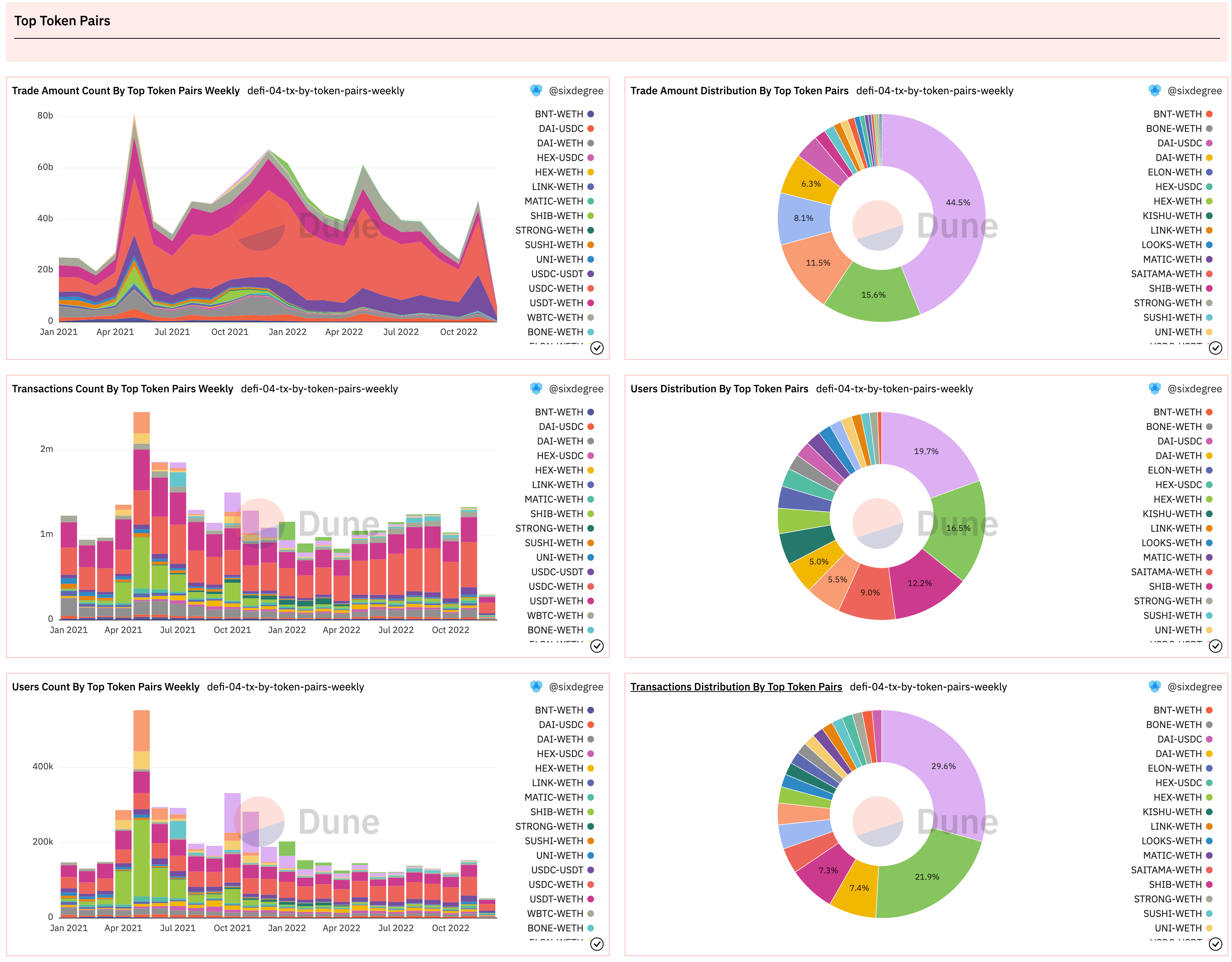Screen dimensions: 1232x962
Task: Click the 9.0% red slice of Users Distribution pie
Action: click(x=870, y=592)
